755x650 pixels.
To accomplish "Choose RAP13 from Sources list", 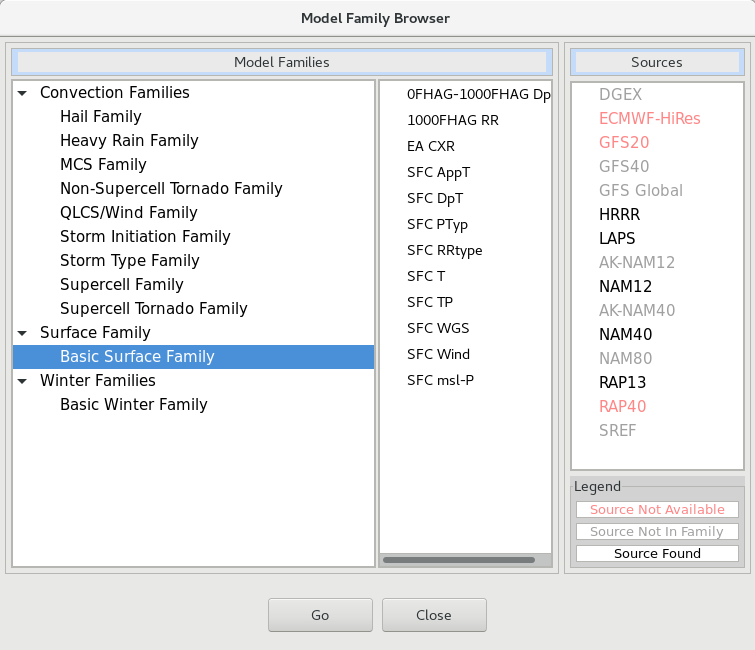I will (622, 382).
